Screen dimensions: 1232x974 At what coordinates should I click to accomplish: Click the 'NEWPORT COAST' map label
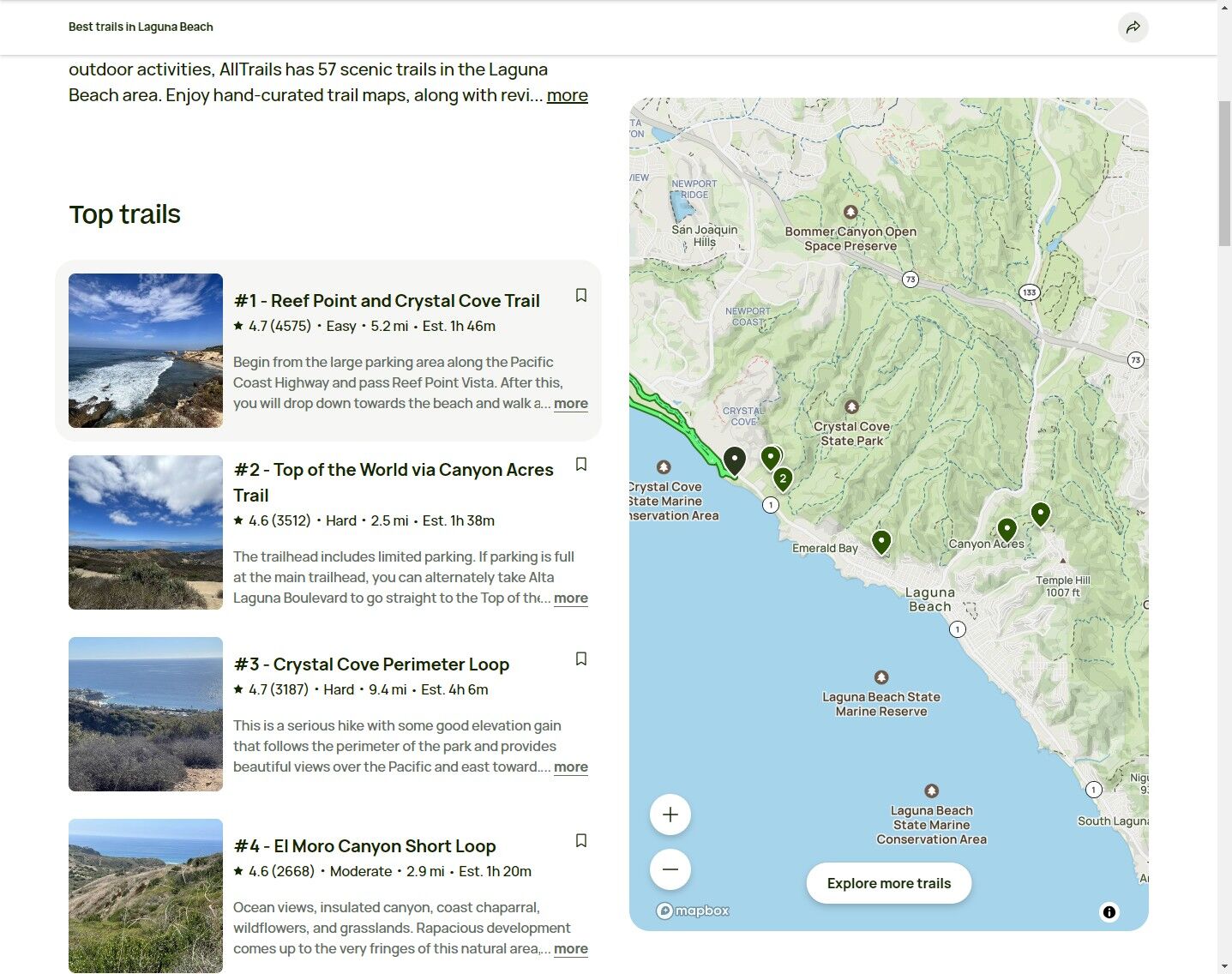[x=748, y=316]
